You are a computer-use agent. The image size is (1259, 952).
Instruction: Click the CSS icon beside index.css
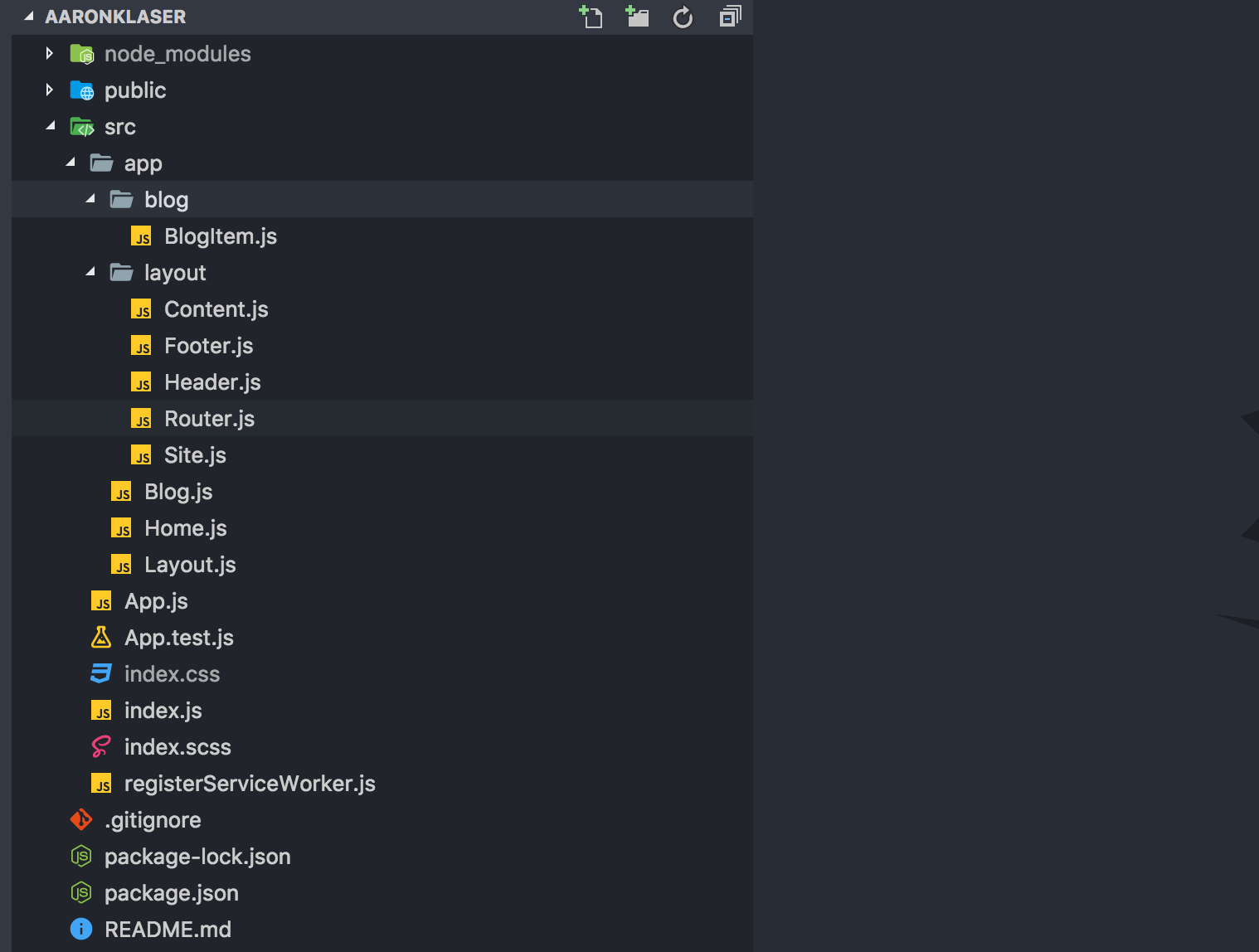coord(101,674)
